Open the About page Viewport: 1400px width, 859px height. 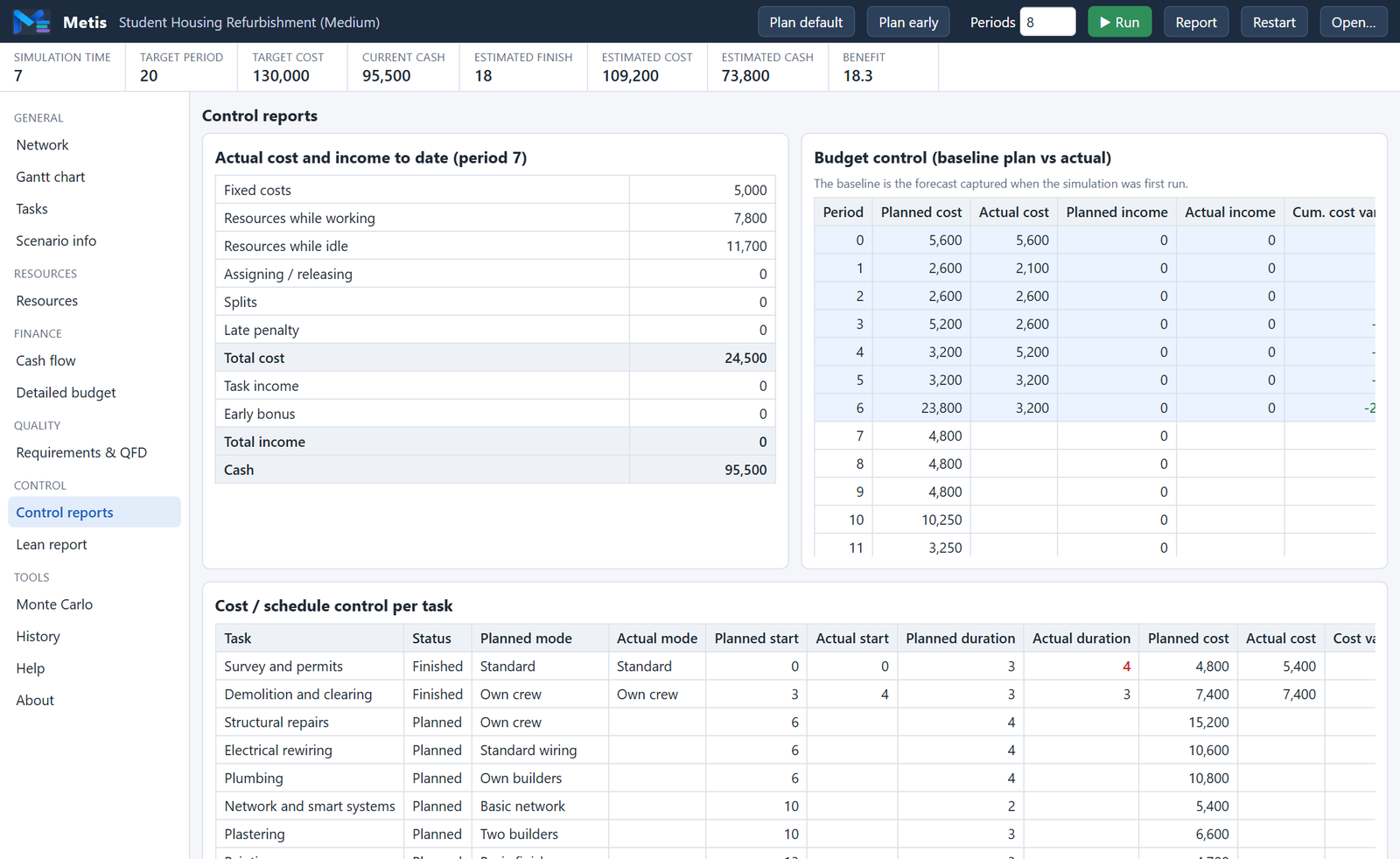point(94,700)
